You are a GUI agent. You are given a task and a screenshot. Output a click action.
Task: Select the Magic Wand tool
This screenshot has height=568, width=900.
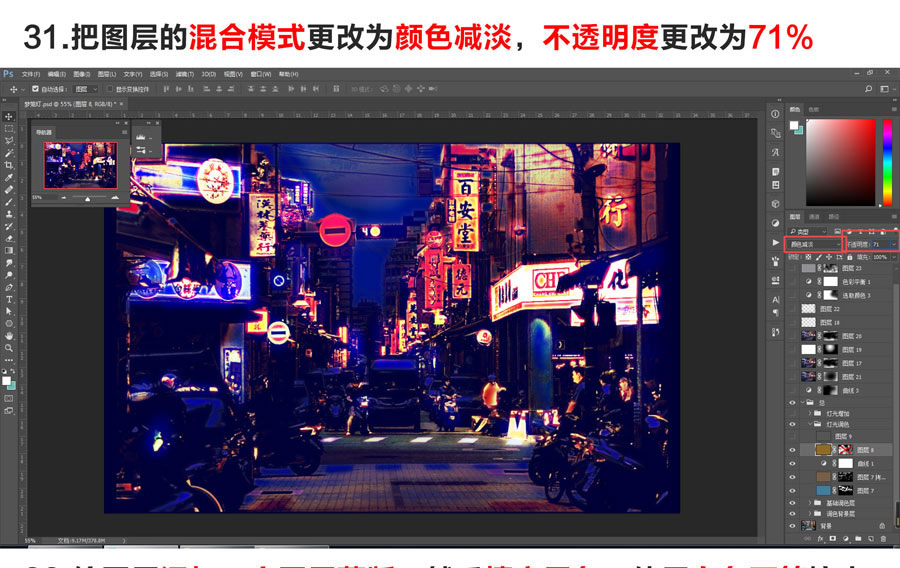[x=9, y=153]
